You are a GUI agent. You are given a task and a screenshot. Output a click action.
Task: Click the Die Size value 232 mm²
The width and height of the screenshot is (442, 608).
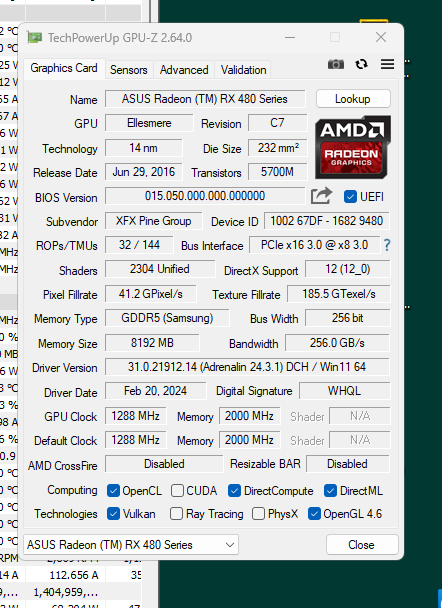pyautogui.click(x=278, y=148)
